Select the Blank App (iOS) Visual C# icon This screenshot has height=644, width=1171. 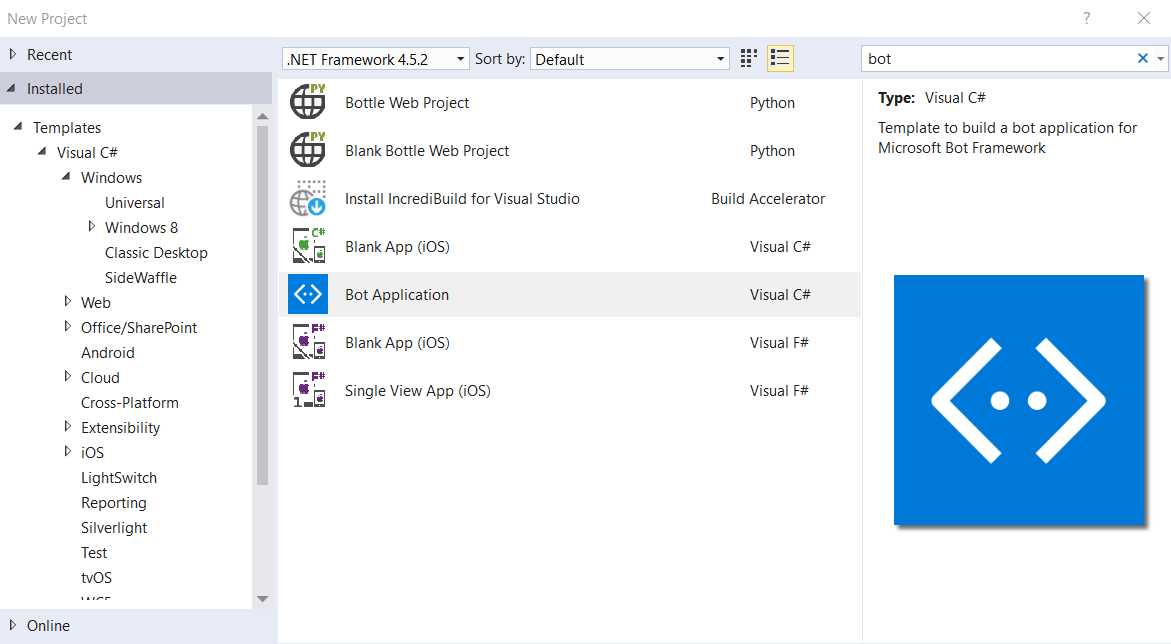click(x=307, y=246)
